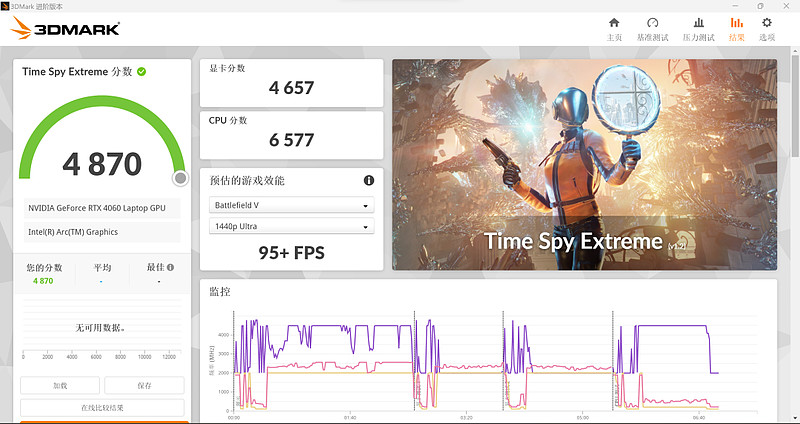Viewport: 800px width, 424px height.
Task: Click the overall score 4 870 in gauge
Action: coord(102,164)
